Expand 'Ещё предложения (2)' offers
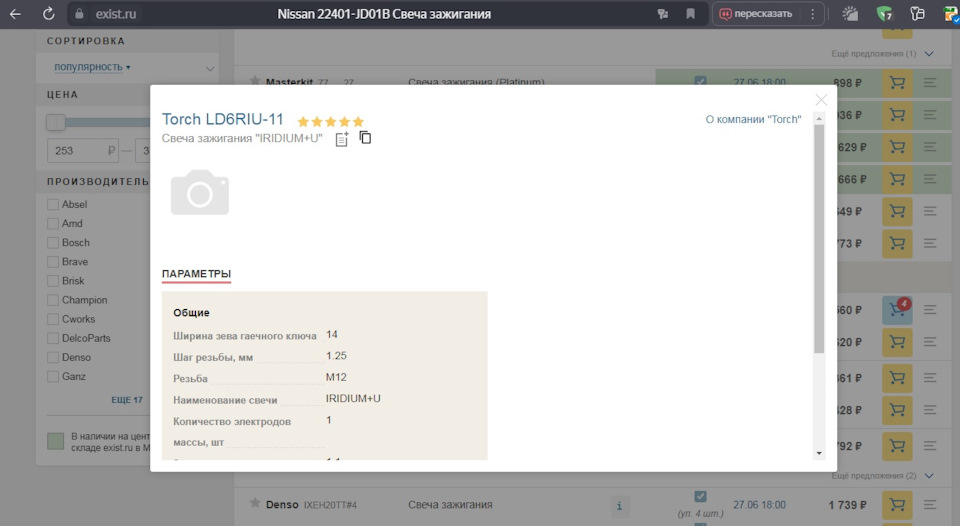Image resolution: width=960 pixels, height=526 pixels. 882,476
